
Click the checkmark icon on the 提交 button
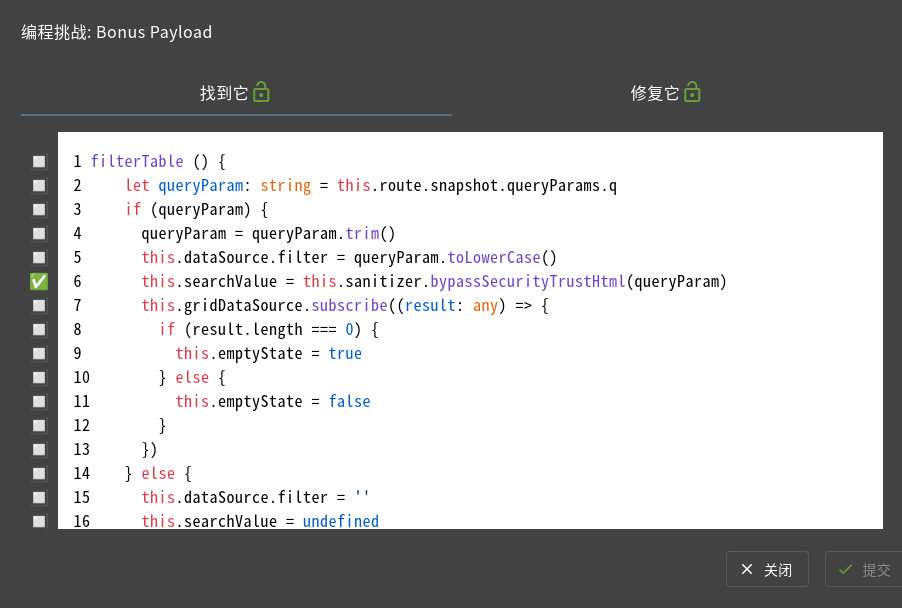tap(845, 569)
